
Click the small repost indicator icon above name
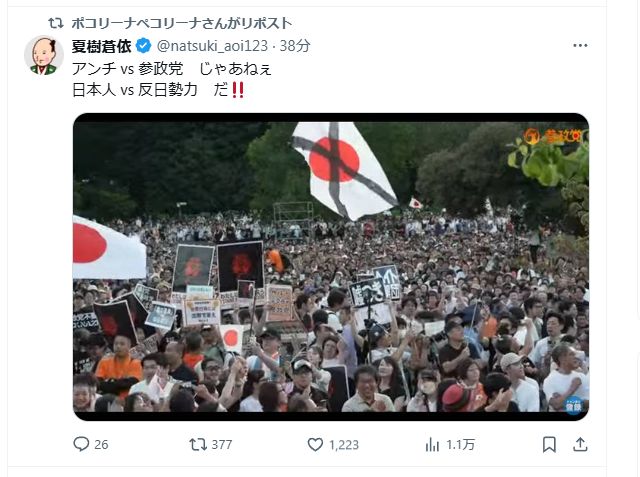(x=56, y=23)
